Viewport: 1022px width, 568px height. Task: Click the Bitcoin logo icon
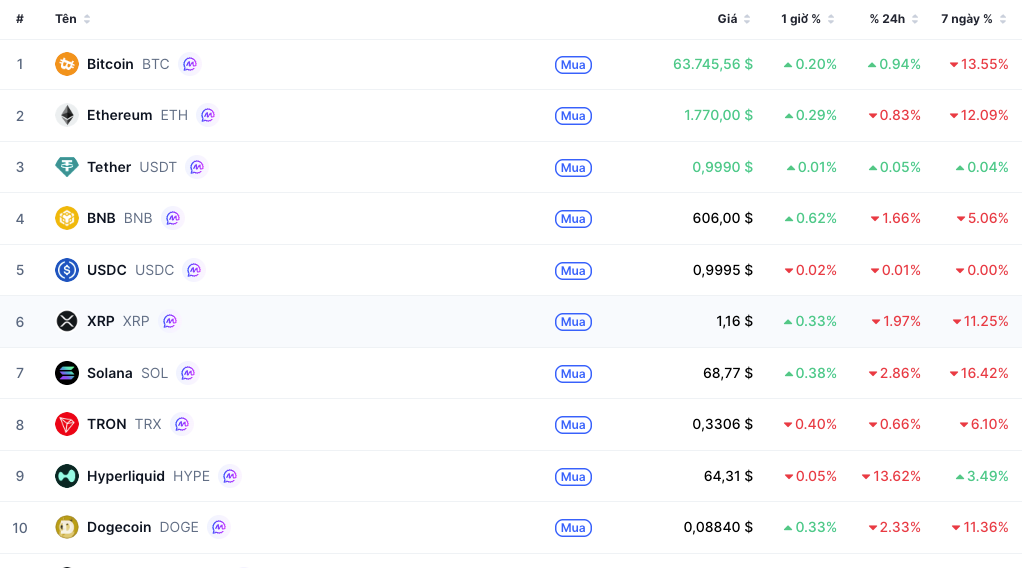(x=66, y=64)
